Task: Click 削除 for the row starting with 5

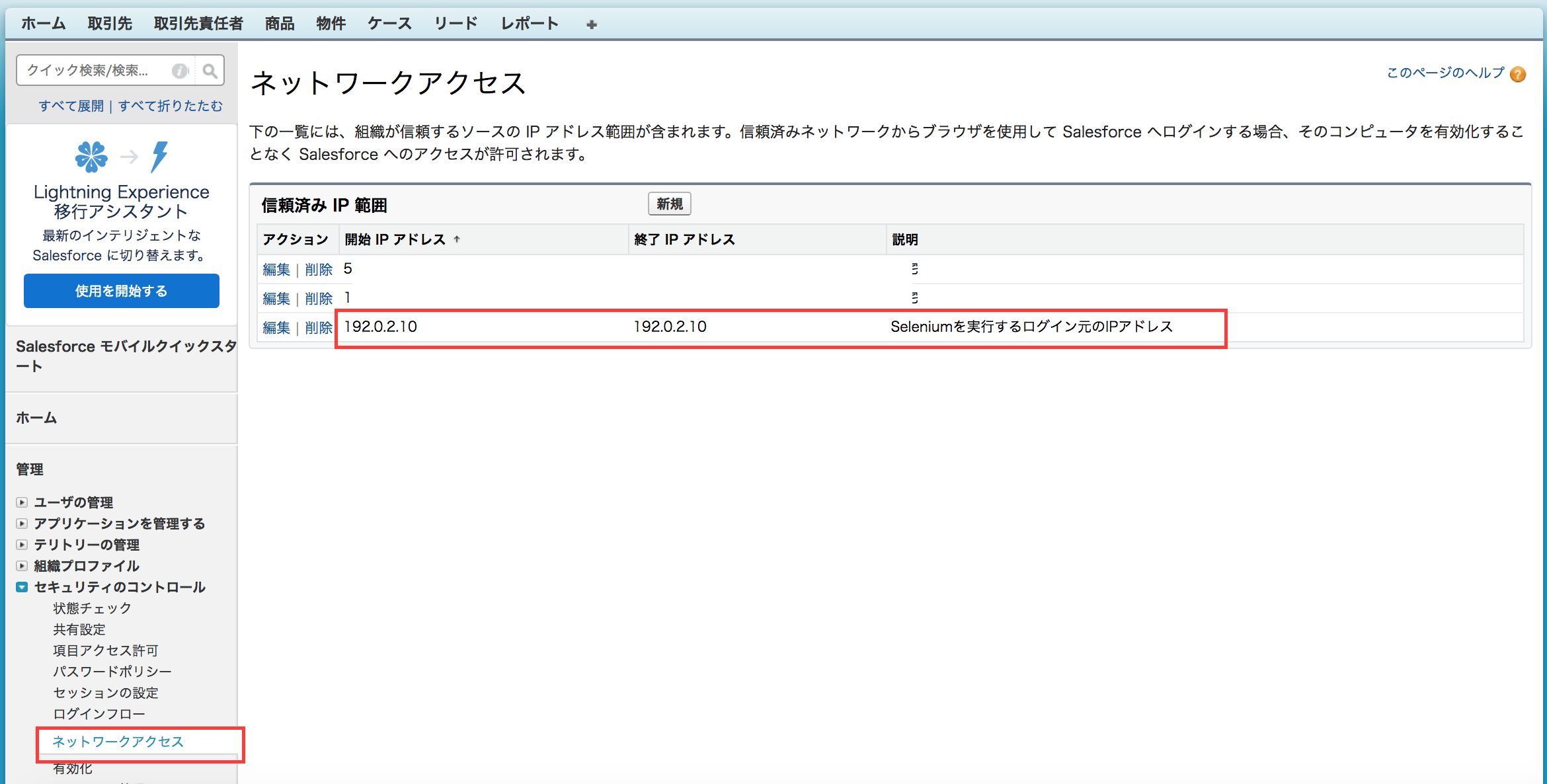Action: (x=319, y=270)
